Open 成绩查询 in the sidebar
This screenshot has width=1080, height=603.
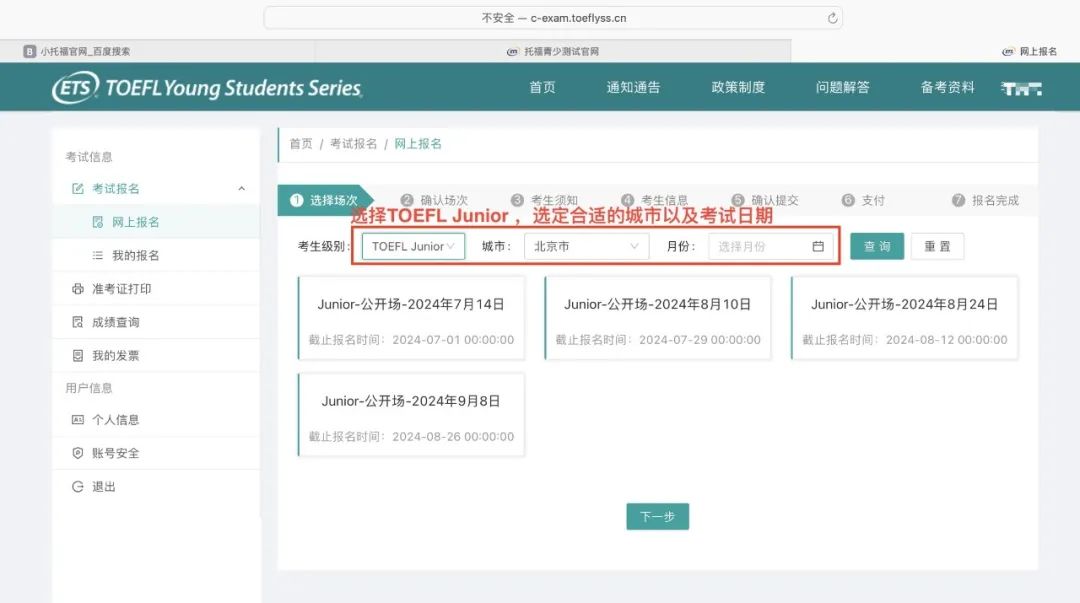tap(115, 322)
